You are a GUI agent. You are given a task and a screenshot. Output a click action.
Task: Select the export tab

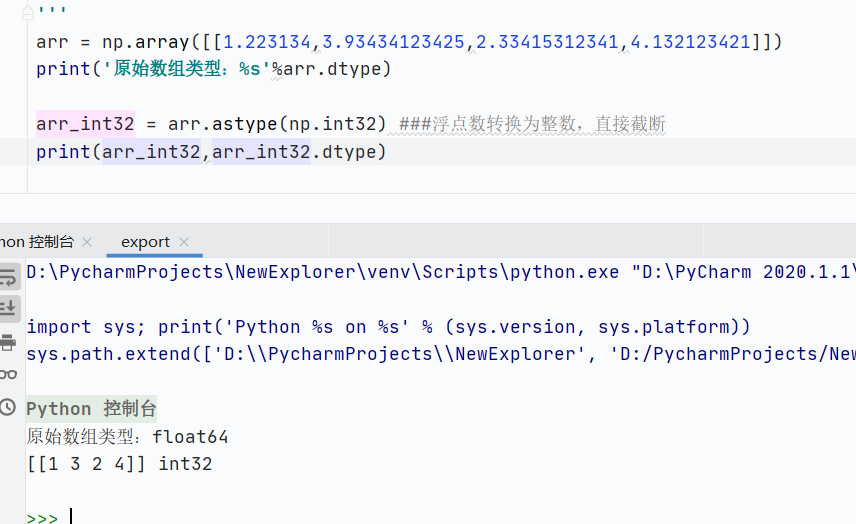pos(145,242)
